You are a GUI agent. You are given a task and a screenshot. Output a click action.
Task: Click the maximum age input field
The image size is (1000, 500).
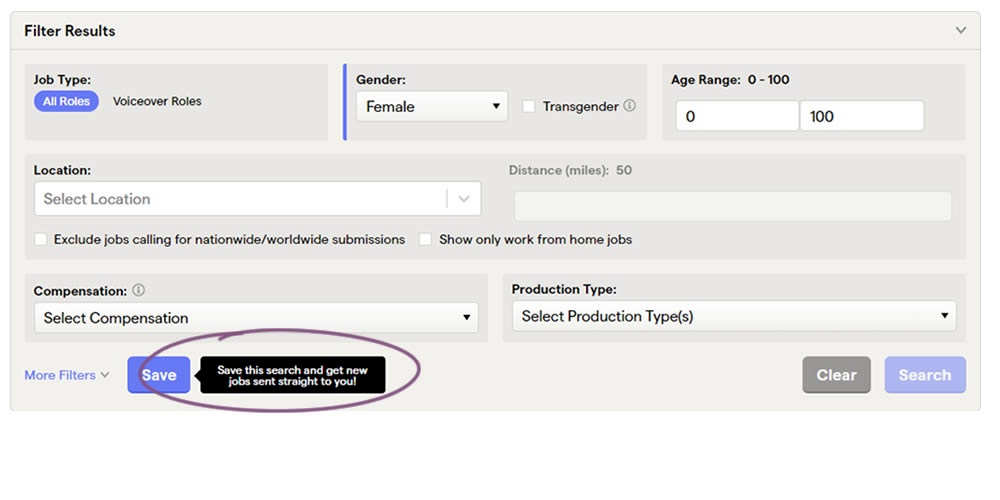(861, 116)
